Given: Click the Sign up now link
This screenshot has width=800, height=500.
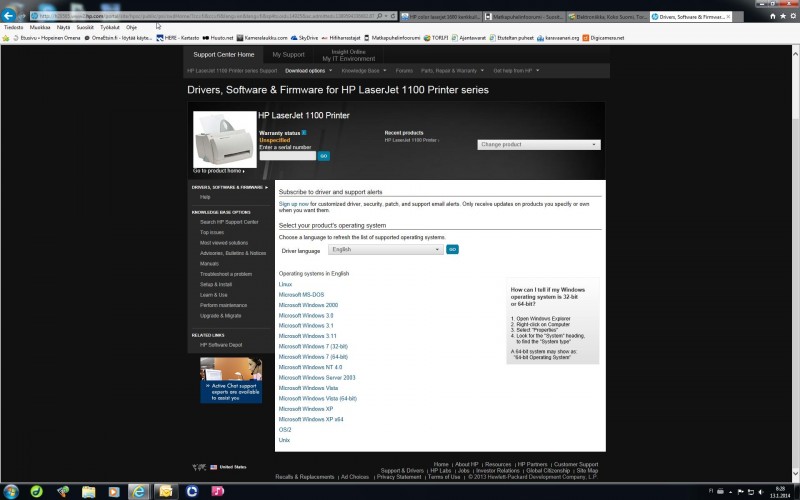Looking at the screenshot, I should pos(293,203).
